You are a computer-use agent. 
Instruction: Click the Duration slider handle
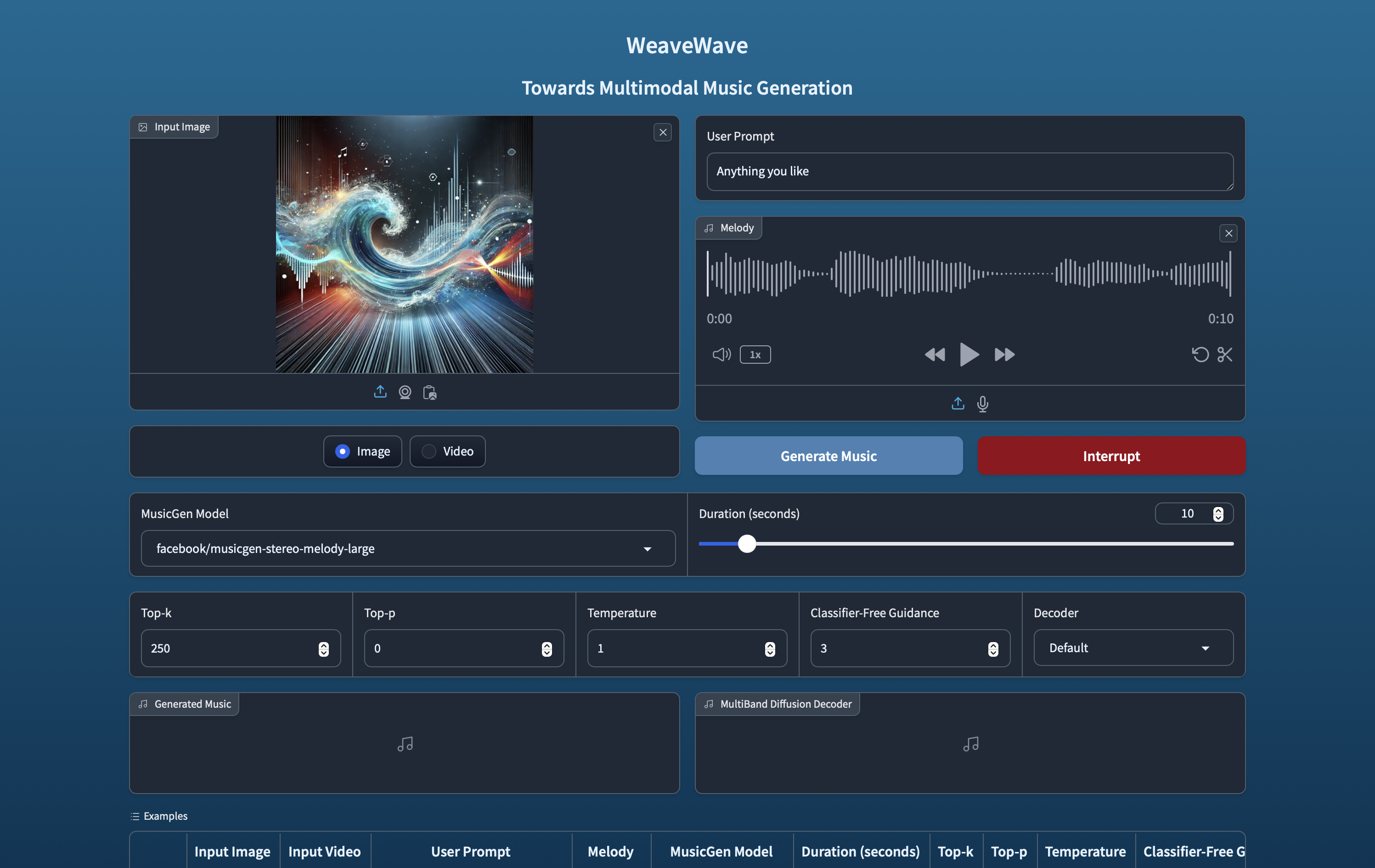[747, 544]
